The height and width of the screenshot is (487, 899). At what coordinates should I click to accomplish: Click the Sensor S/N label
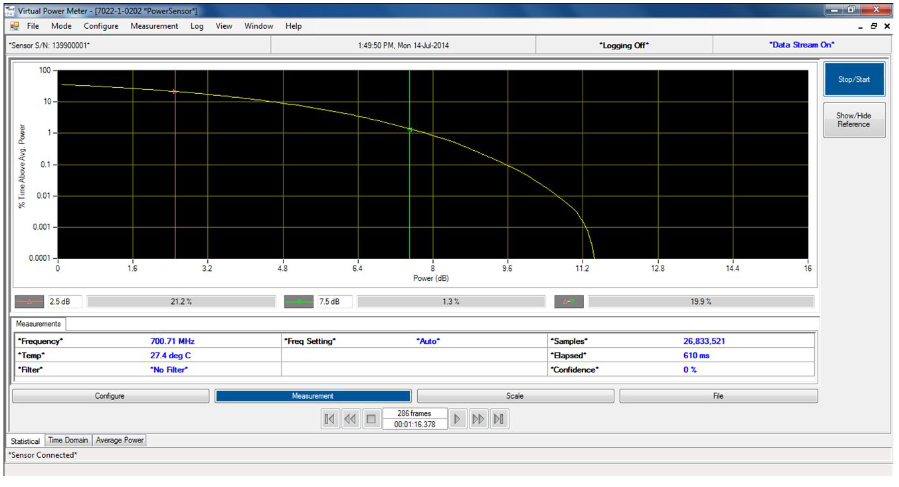49,45
